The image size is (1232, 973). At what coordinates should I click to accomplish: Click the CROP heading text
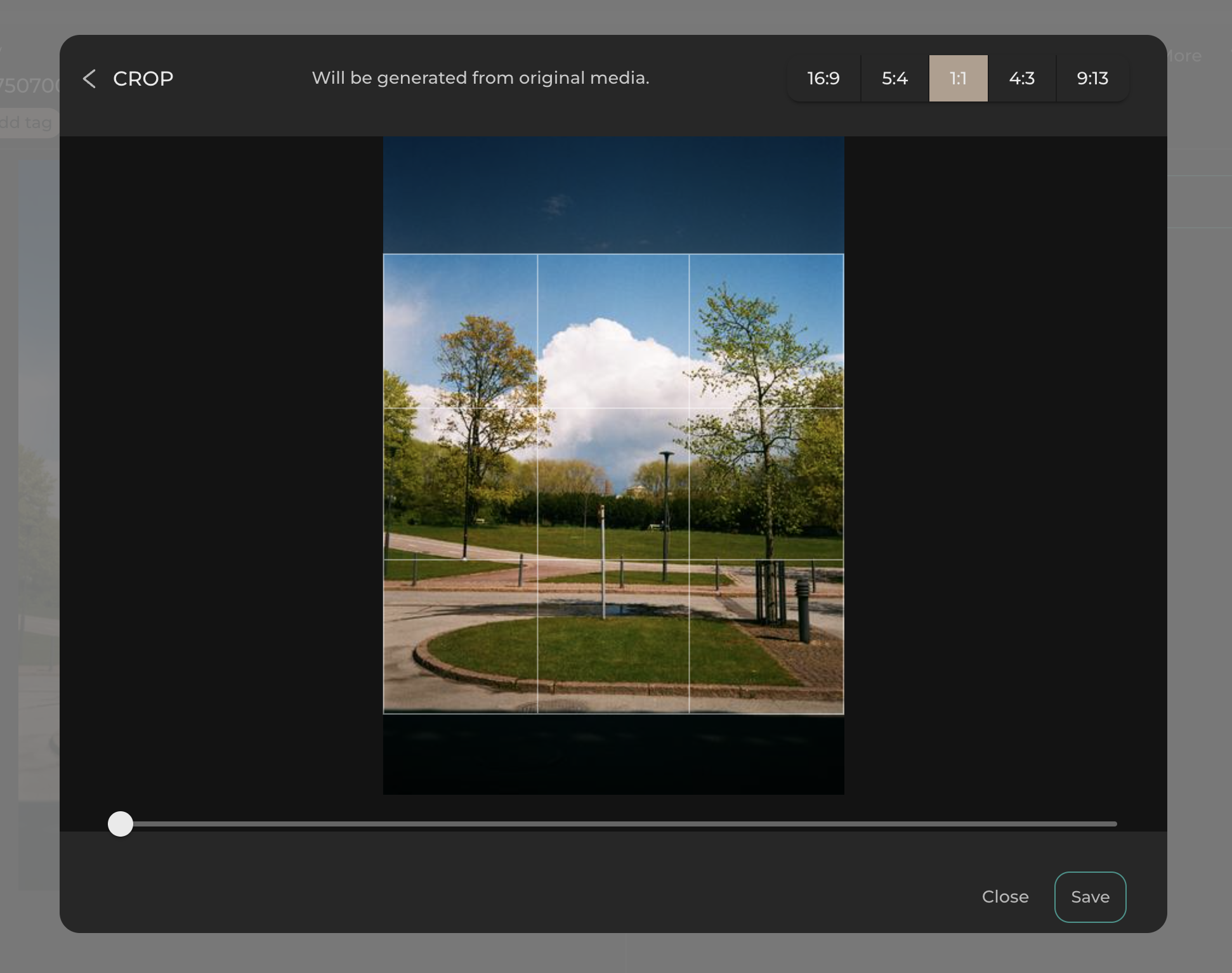point(143,79)
